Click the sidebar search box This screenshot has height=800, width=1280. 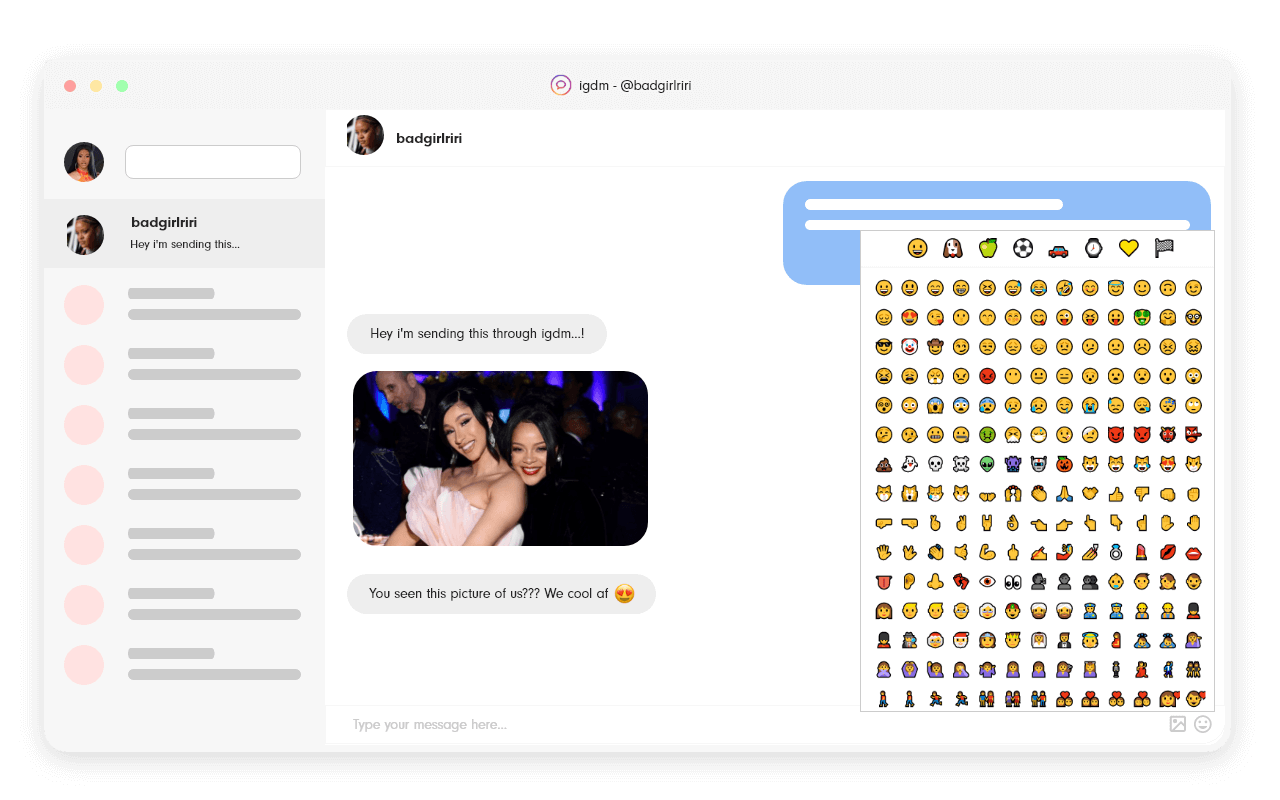pyautogui.click(x=213, y=162)
